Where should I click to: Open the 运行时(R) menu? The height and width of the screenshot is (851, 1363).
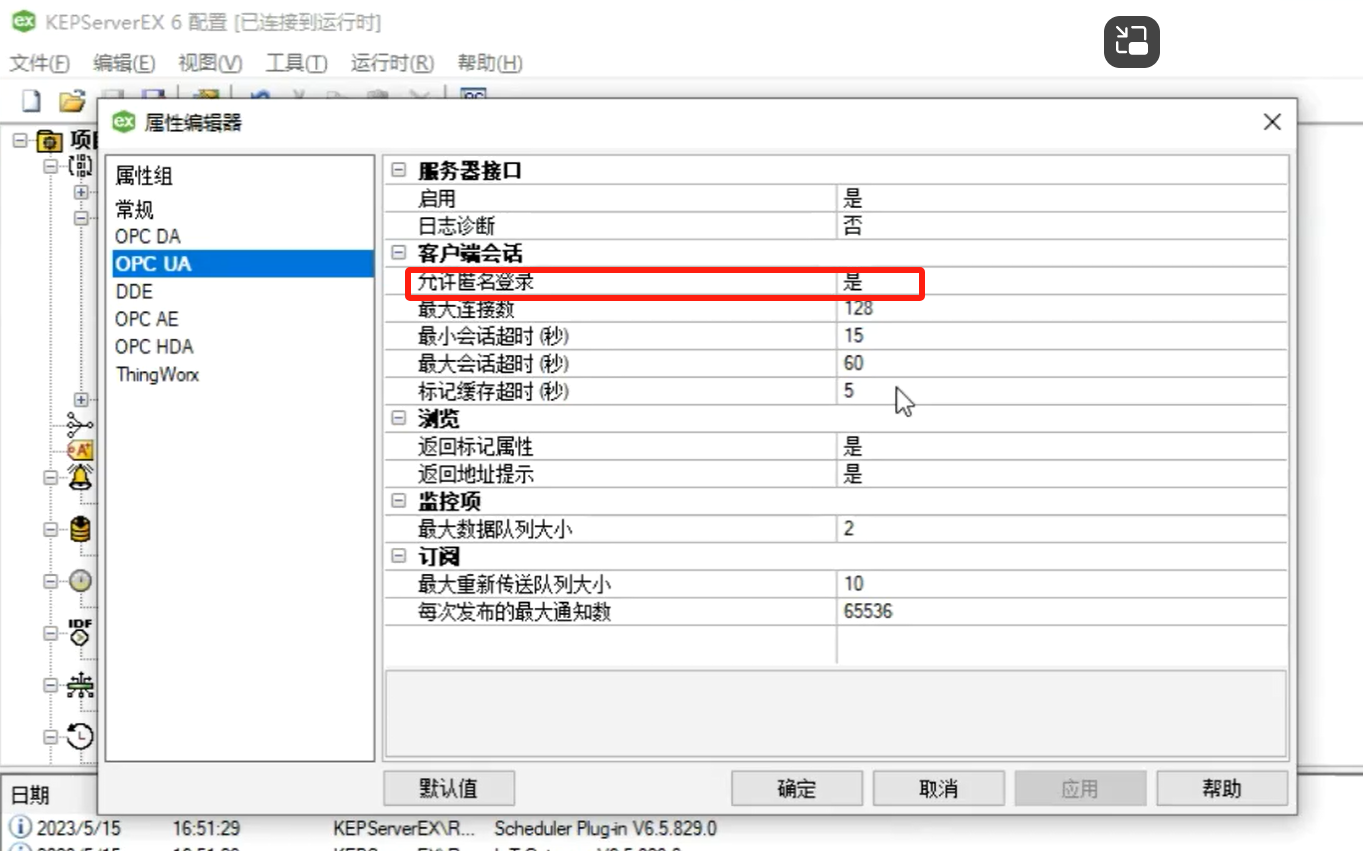[x=392, y=63]
